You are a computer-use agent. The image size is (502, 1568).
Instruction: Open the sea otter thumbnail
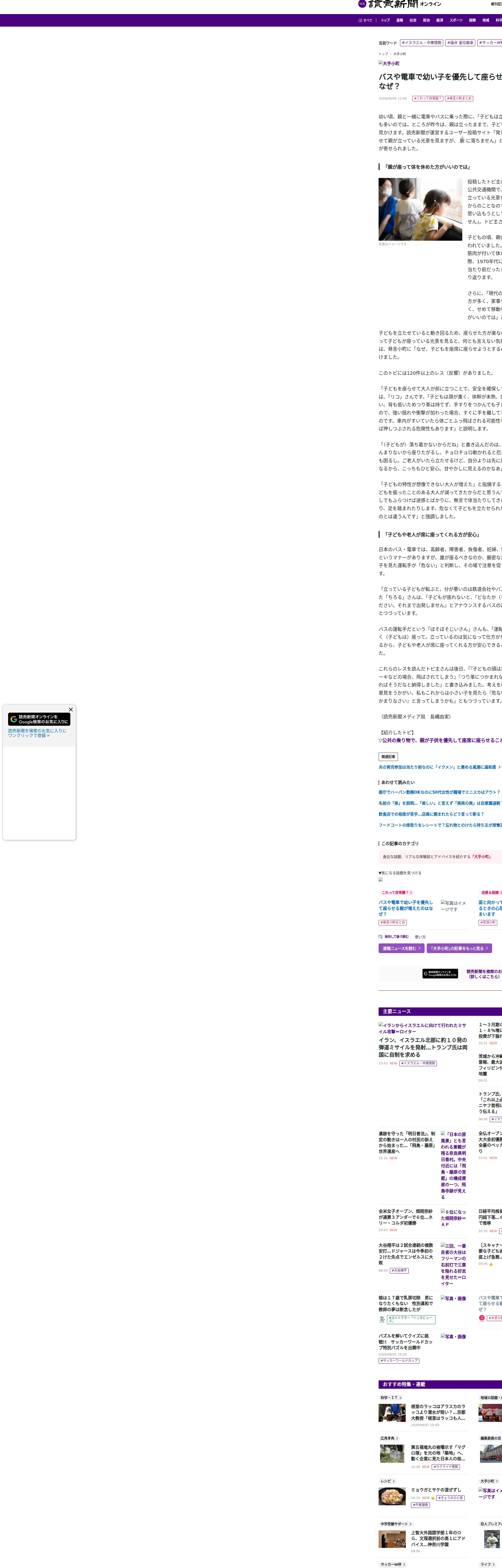tap(392, 1413)
